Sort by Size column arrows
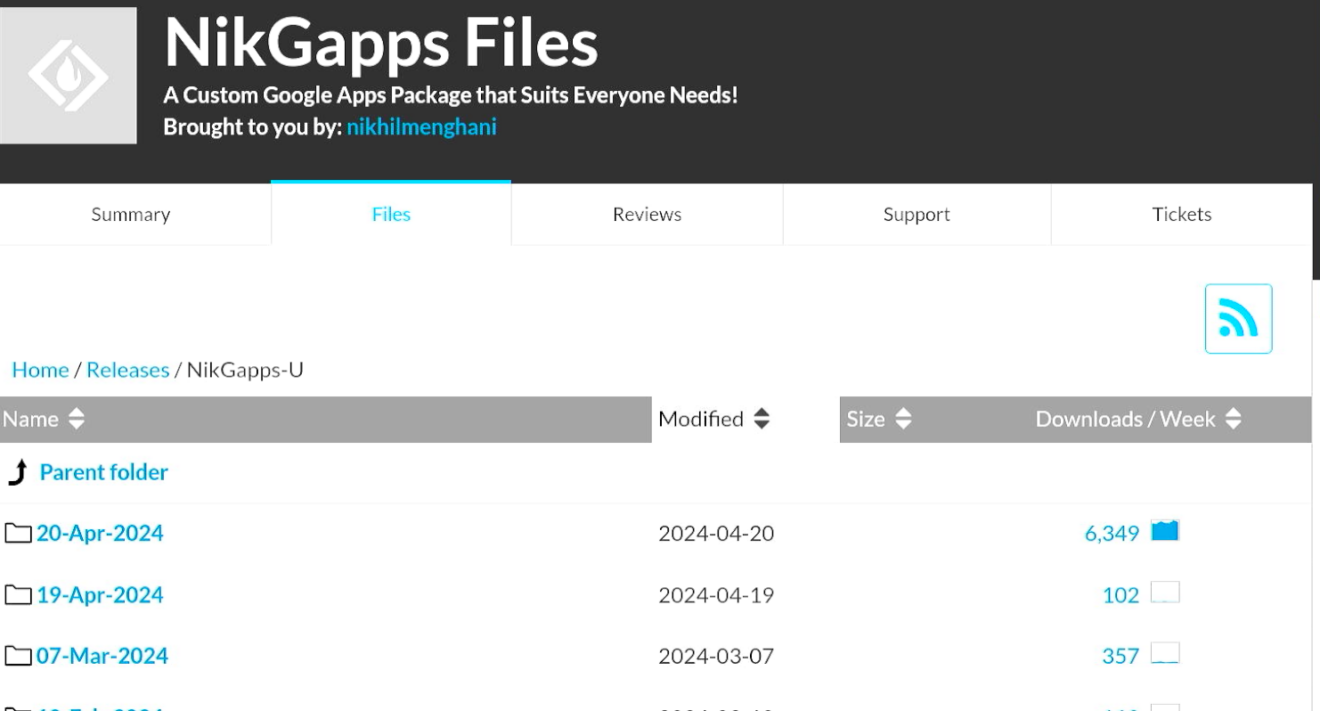Image resolution: width=1320 pixels, height=711 pixels. pyautogui.click(x=903, y=420)
